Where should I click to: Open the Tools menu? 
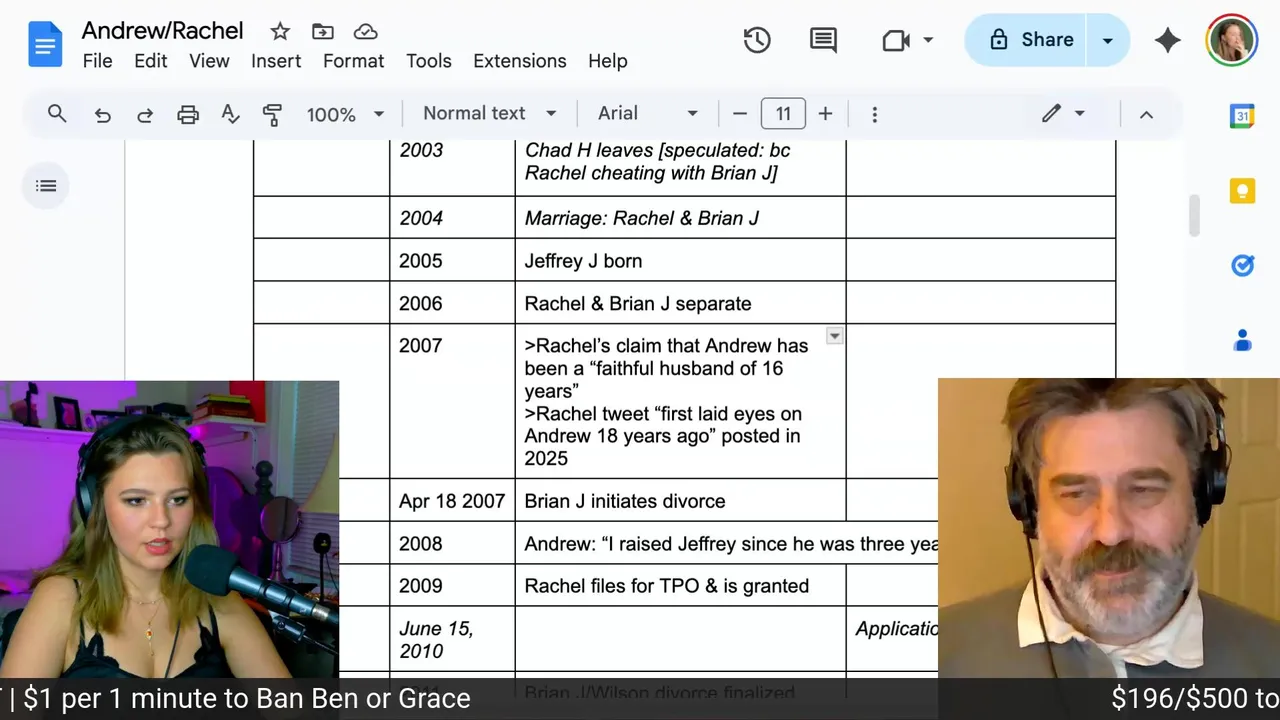pyautogui.click(x=428, y=61)
